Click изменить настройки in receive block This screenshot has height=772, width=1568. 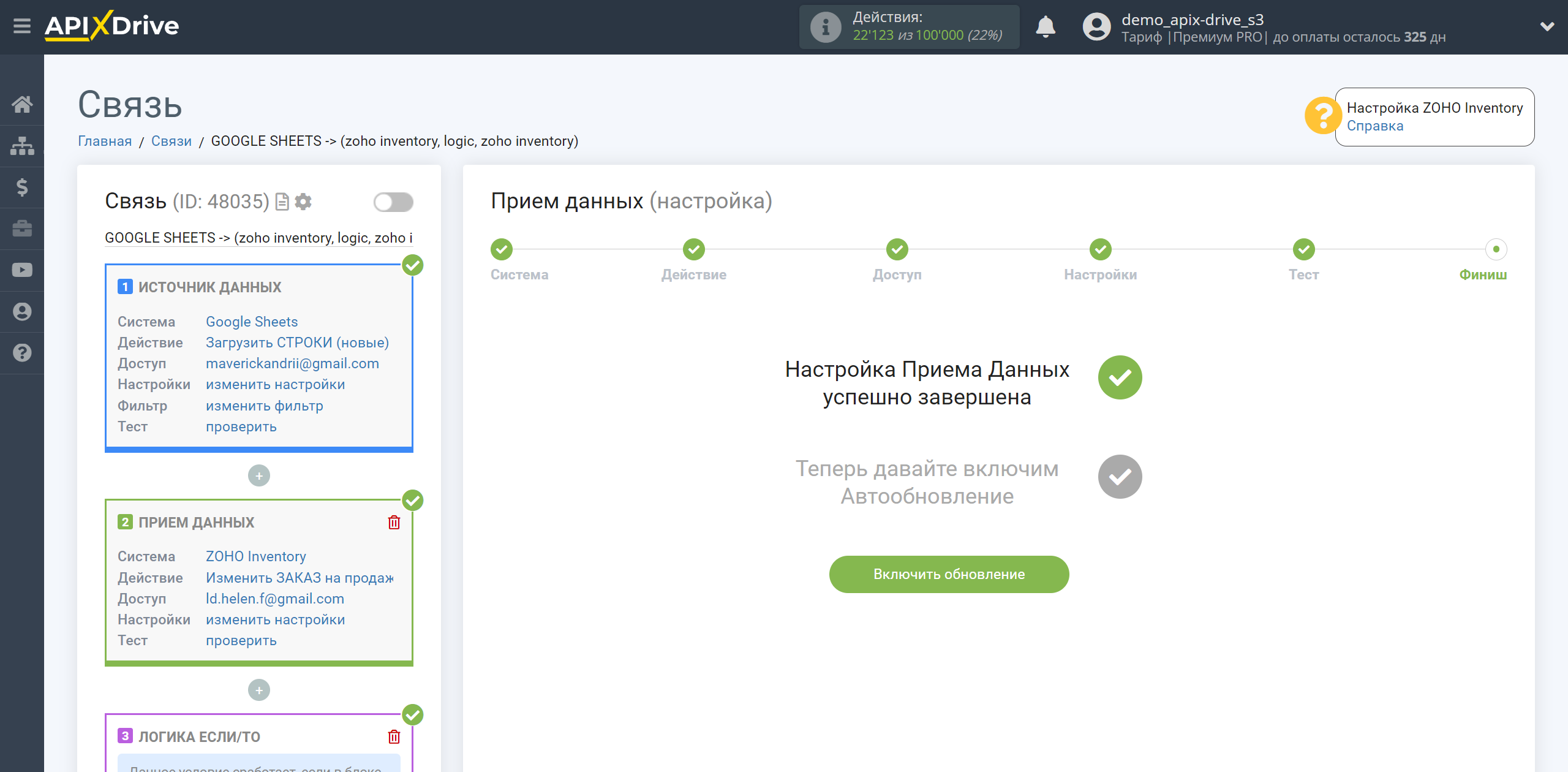pos(275,619)
